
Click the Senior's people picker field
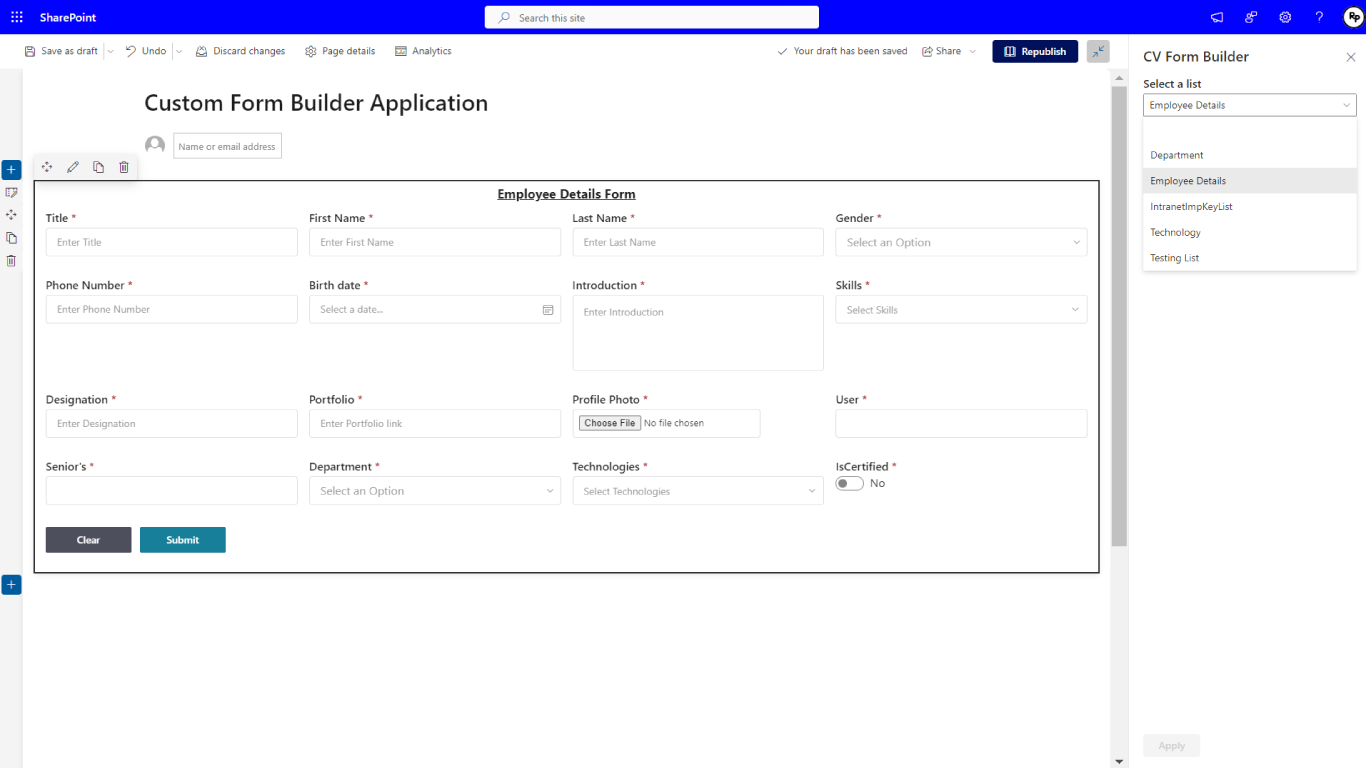click(172, 491)
